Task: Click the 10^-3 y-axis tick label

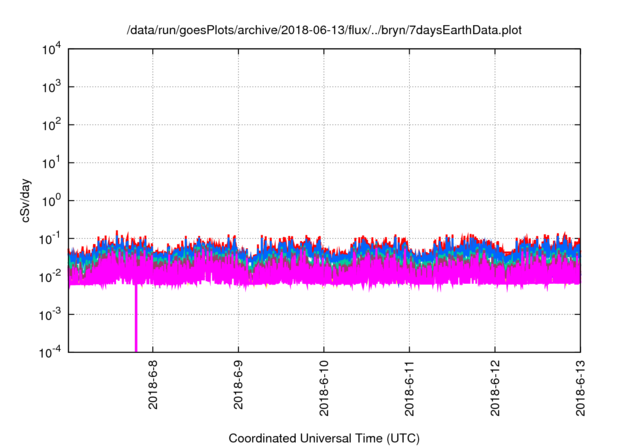Action: click(51, 315)
